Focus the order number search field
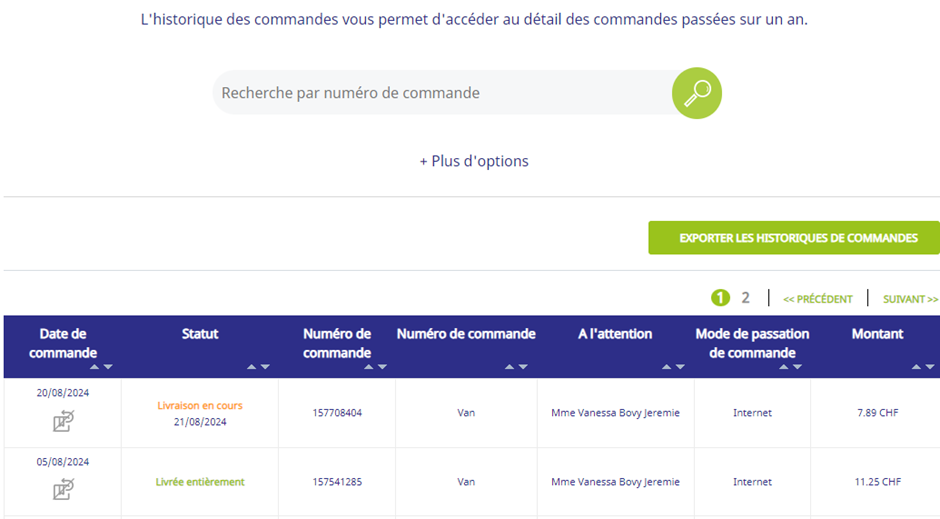The height and width of the screenshot is (519, 940). point(444,93)
